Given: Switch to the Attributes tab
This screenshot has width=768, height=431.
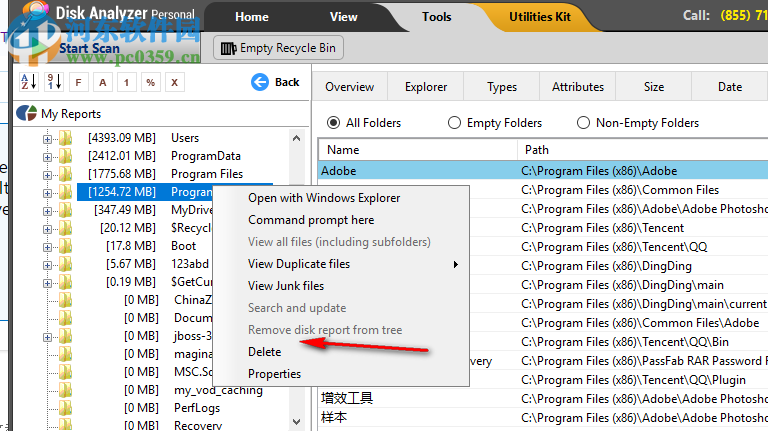Looking at the screenshot, I should click(577, 87).
